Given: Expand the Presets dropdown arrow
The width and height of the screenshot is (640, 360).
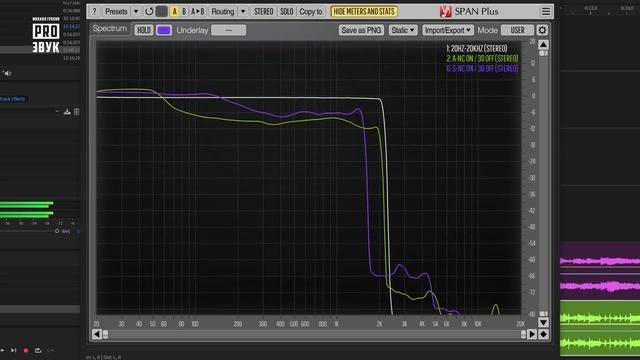Looking at the screenshot, I should [x=136, y=11].
